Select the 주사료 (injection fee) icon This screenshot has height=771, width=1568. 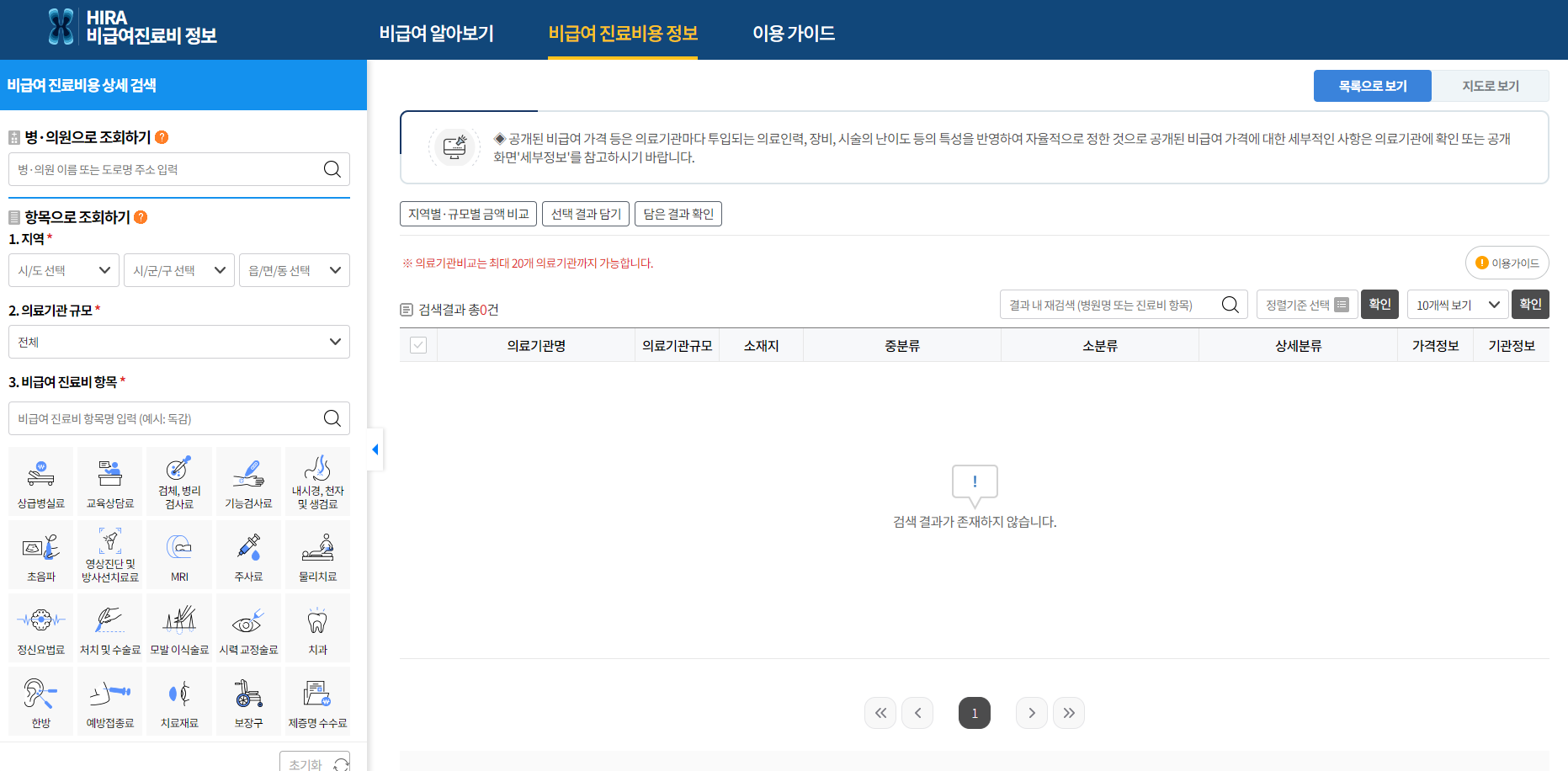[x=248, y=554]
